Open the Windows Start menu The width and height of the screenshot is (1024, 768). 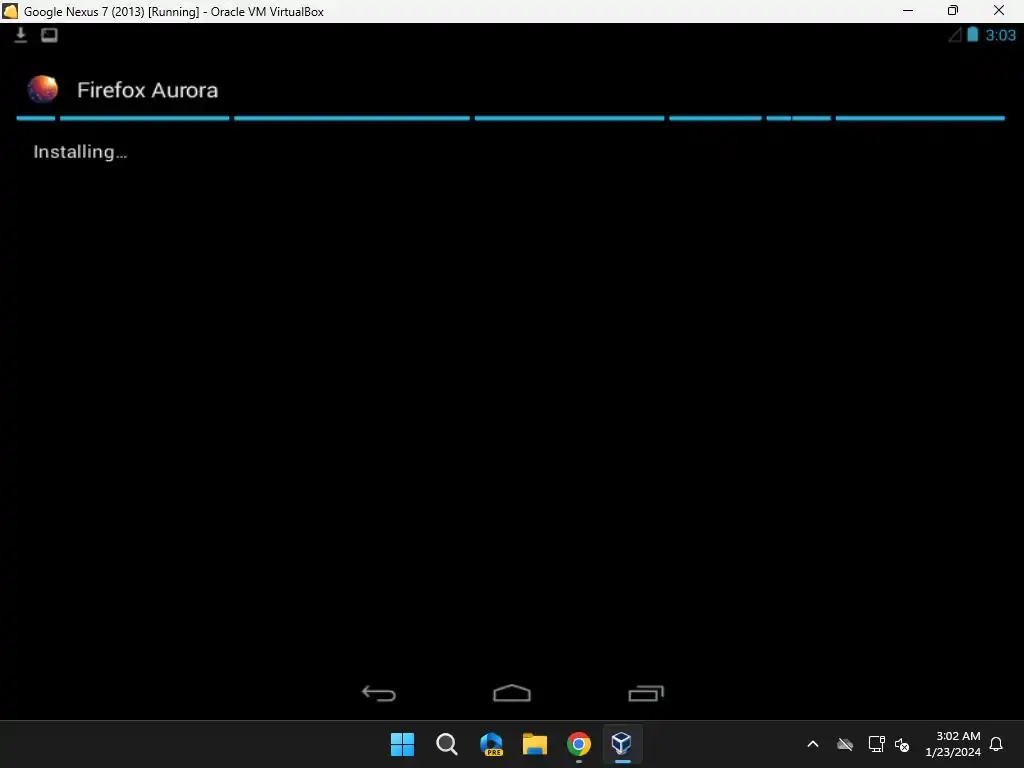(x=402, y=744)
